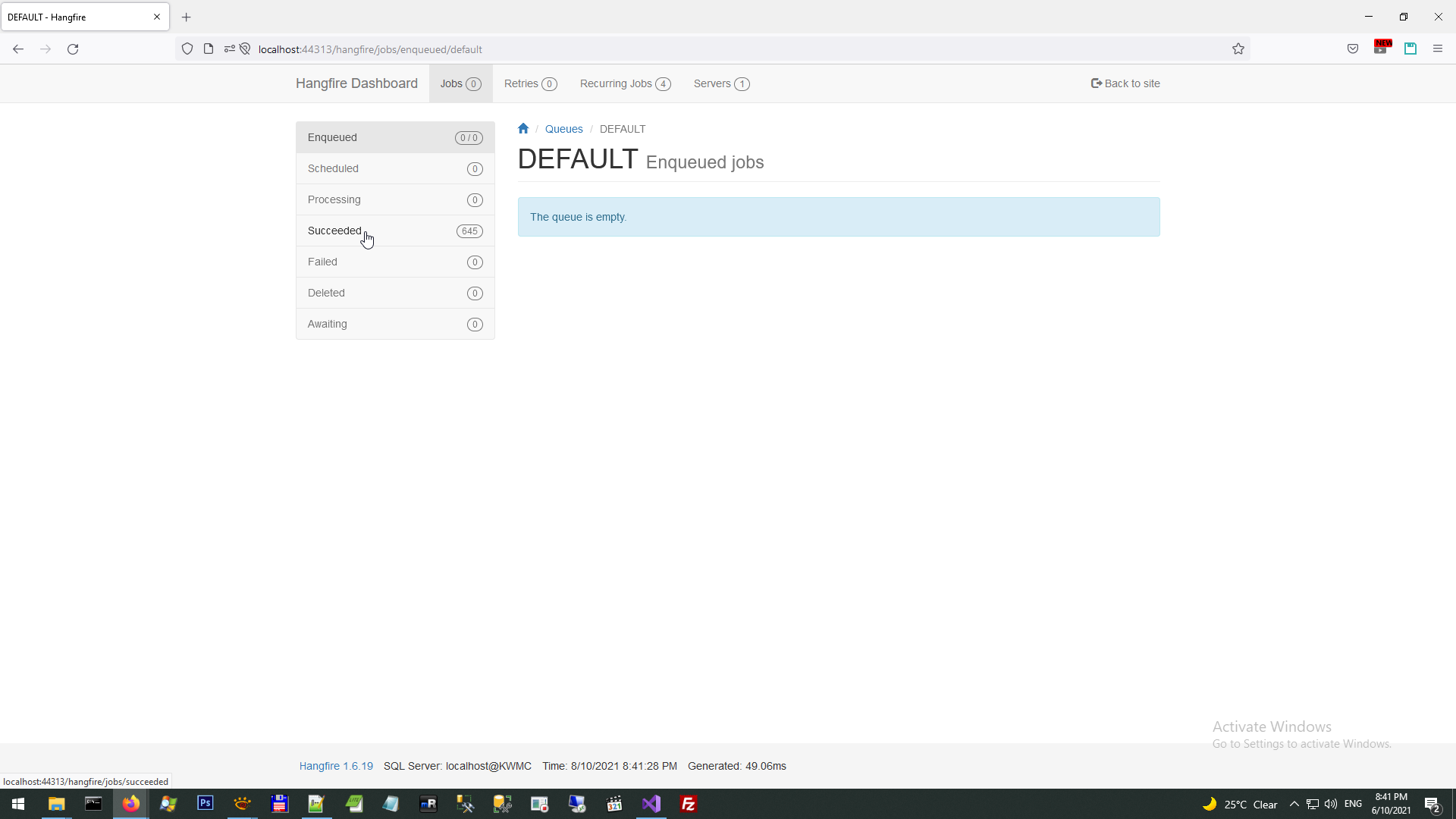The height and width of the screenshot is (819, 1456).
Task: Click Back to site link
Action: 1125,83
